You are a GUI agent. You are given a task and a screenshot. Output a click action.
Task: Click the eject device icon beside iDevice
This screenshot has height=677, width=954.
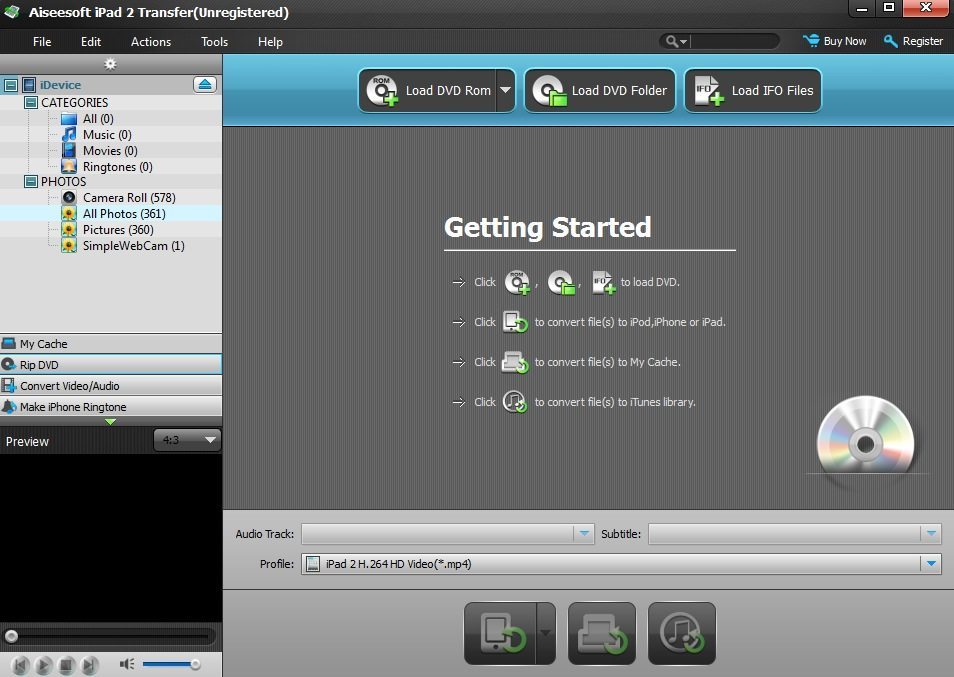(205, 85)
